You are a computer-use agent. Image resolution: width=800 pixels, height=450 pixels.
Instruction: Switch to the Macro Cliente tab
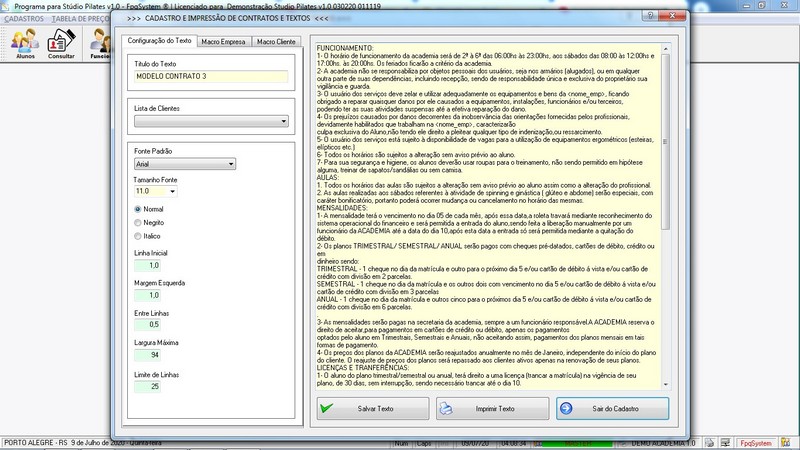(276, 42)
